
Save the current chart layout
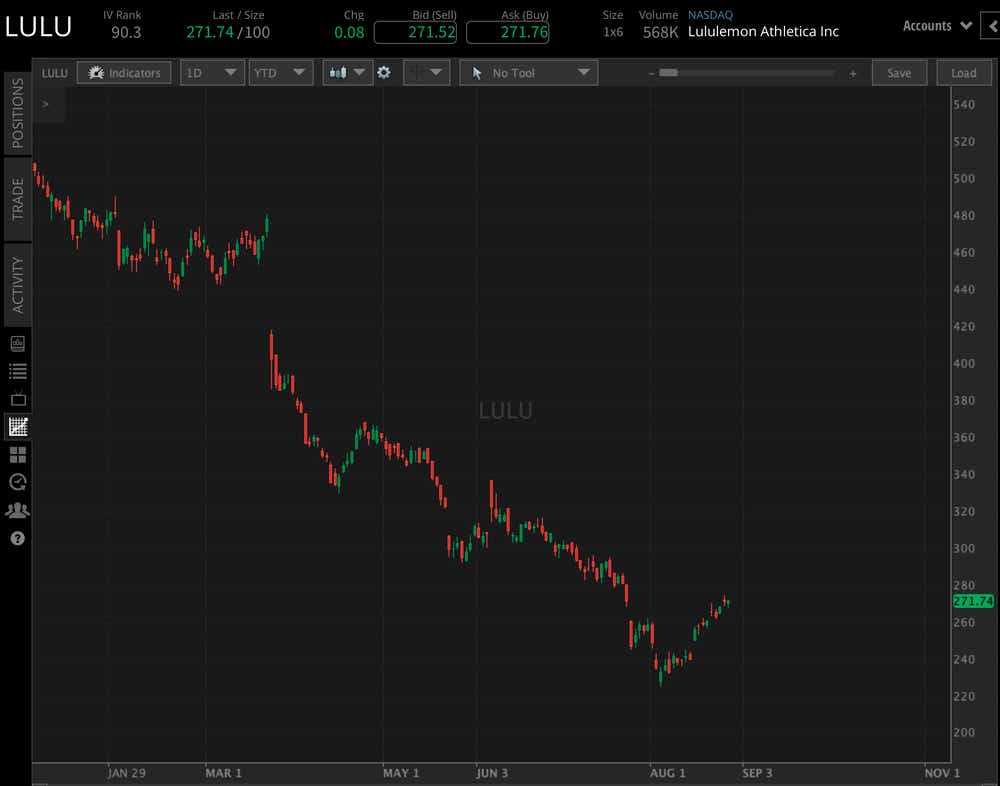(x=899, y=72)
